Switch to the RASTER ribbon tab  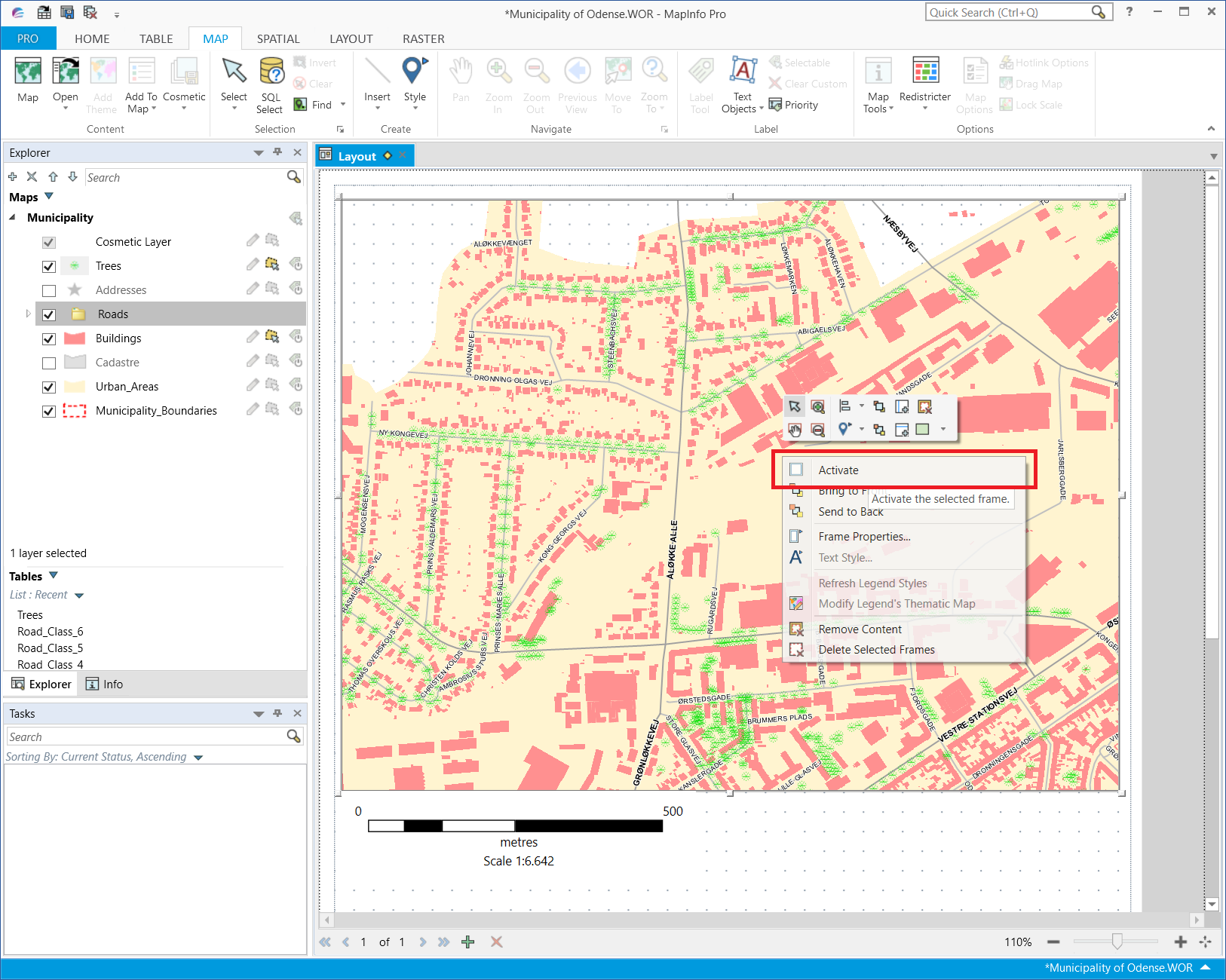click(x=423, y=38)
